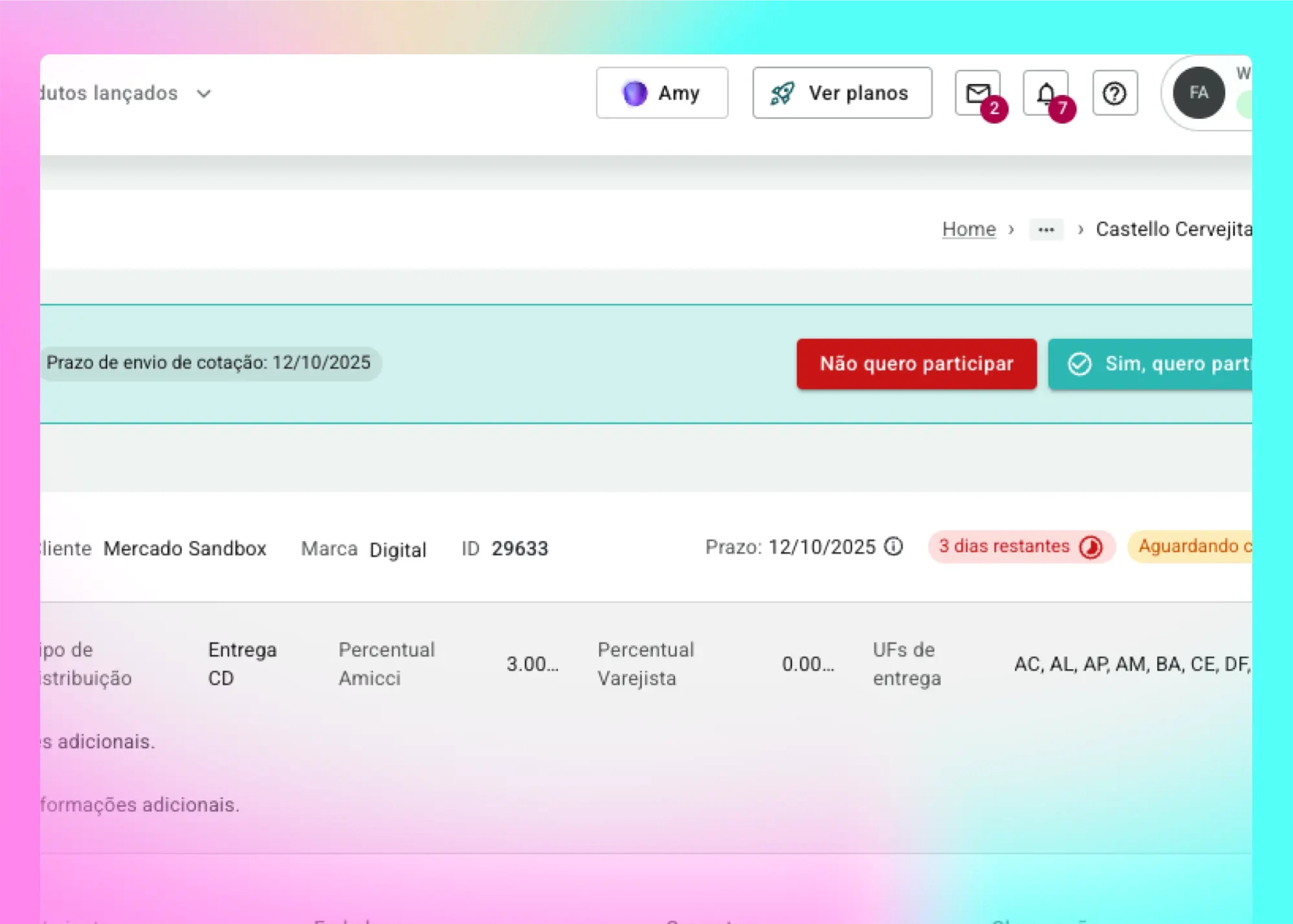Open the mail messages envelope icon

pos(977,93)
